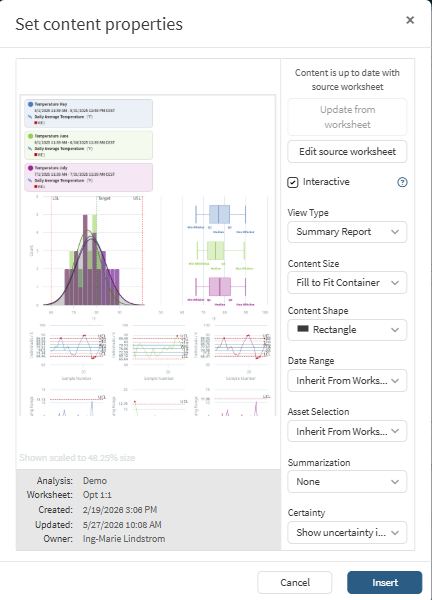Click the View Type chevron arrow
The height and width of the screenshot is (600, 432).
[395, 232]
